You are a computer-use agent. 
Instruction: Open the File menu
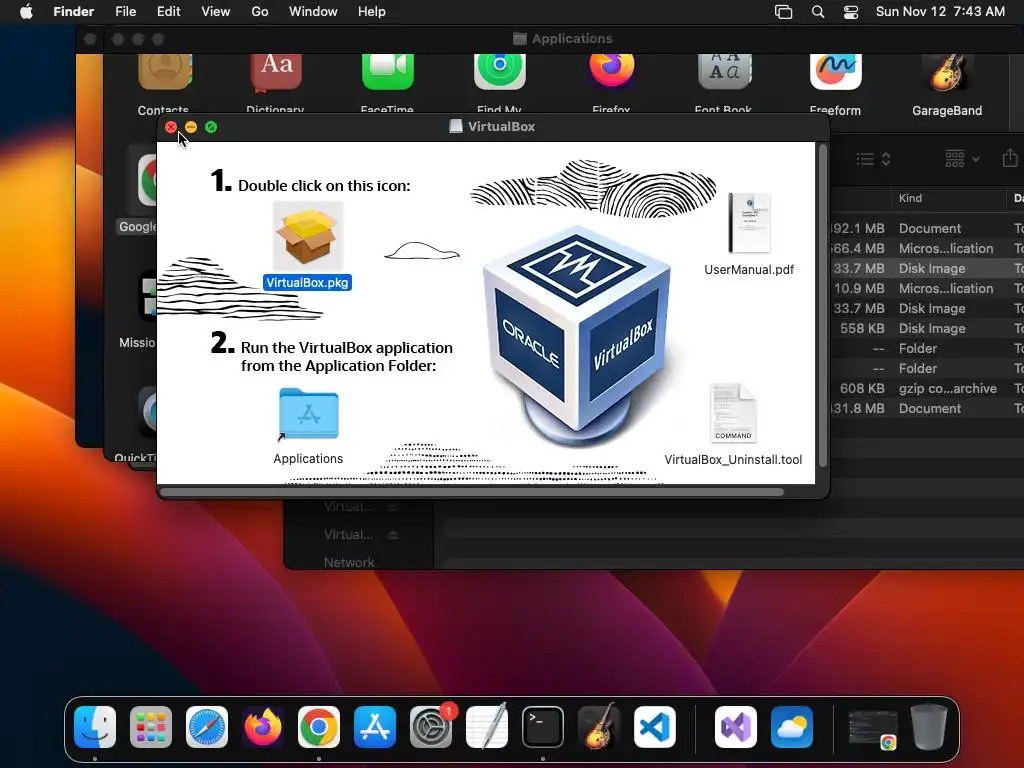(125, 12)
